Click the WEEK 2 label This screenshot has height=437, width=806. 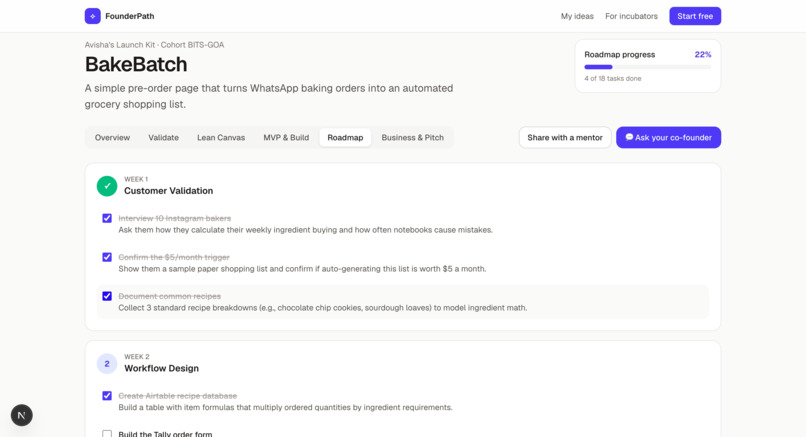pos(137,356)
